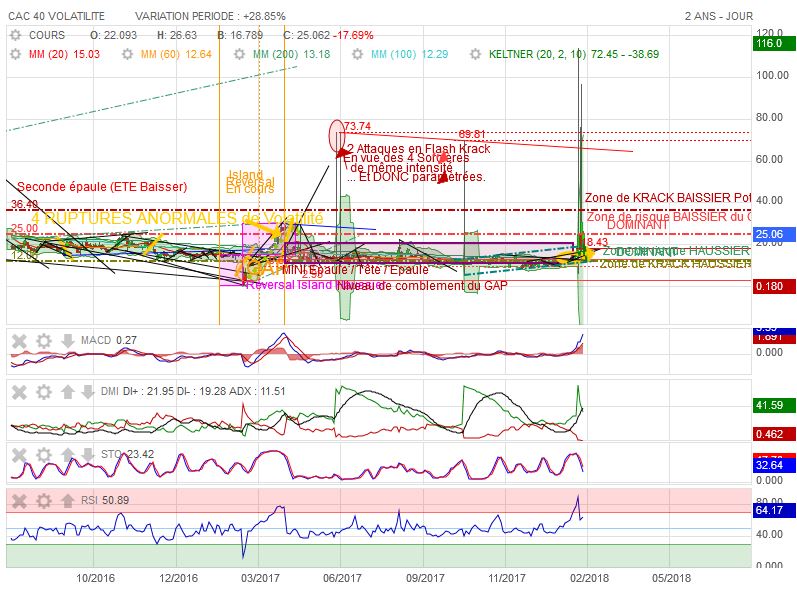Remove the STO indicator panel
Viewport: 797px width, 593px height.
[19, 454]
